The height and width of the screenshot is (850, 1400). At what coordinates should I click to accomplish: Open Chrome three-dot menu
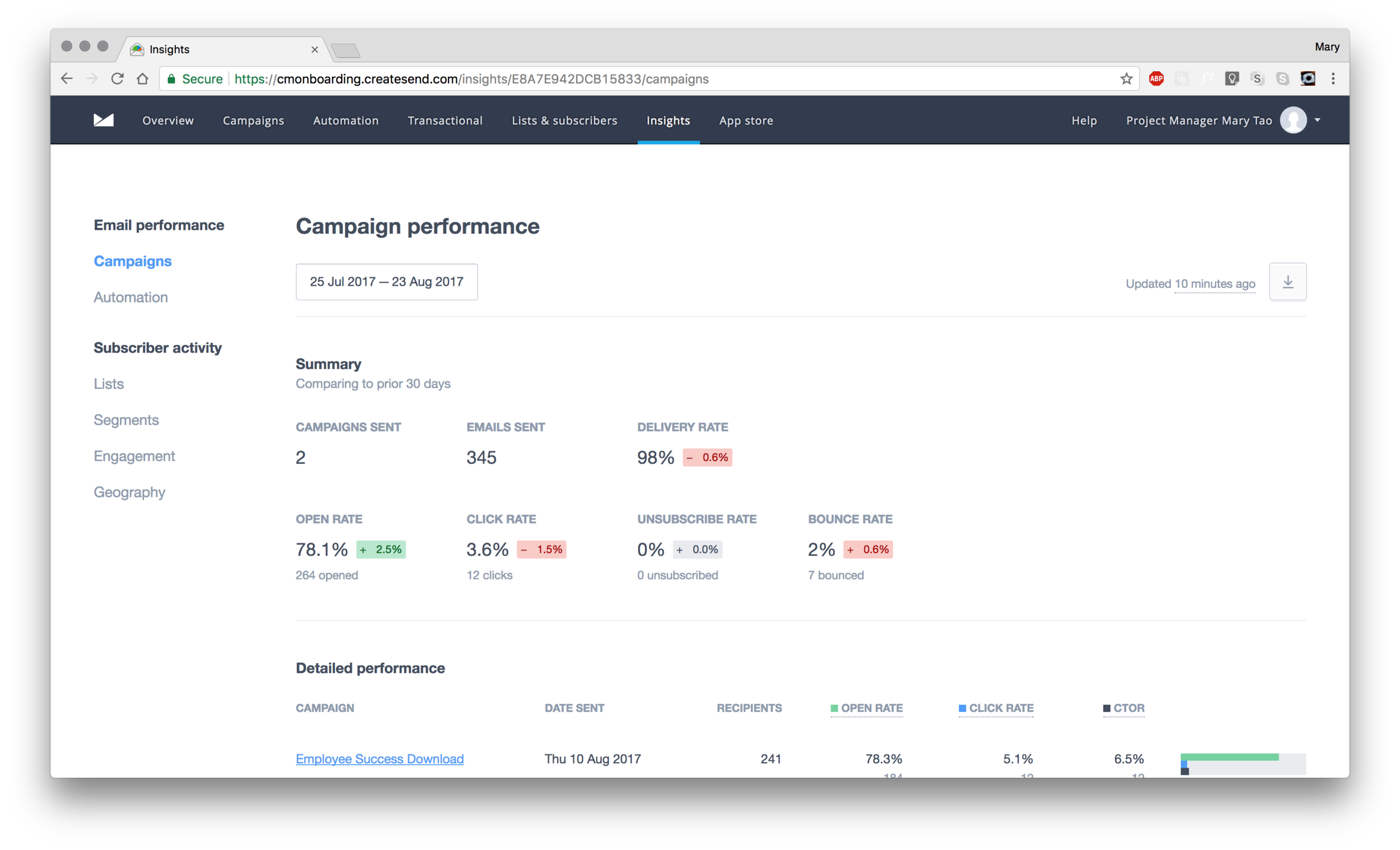click(1333, 78)
